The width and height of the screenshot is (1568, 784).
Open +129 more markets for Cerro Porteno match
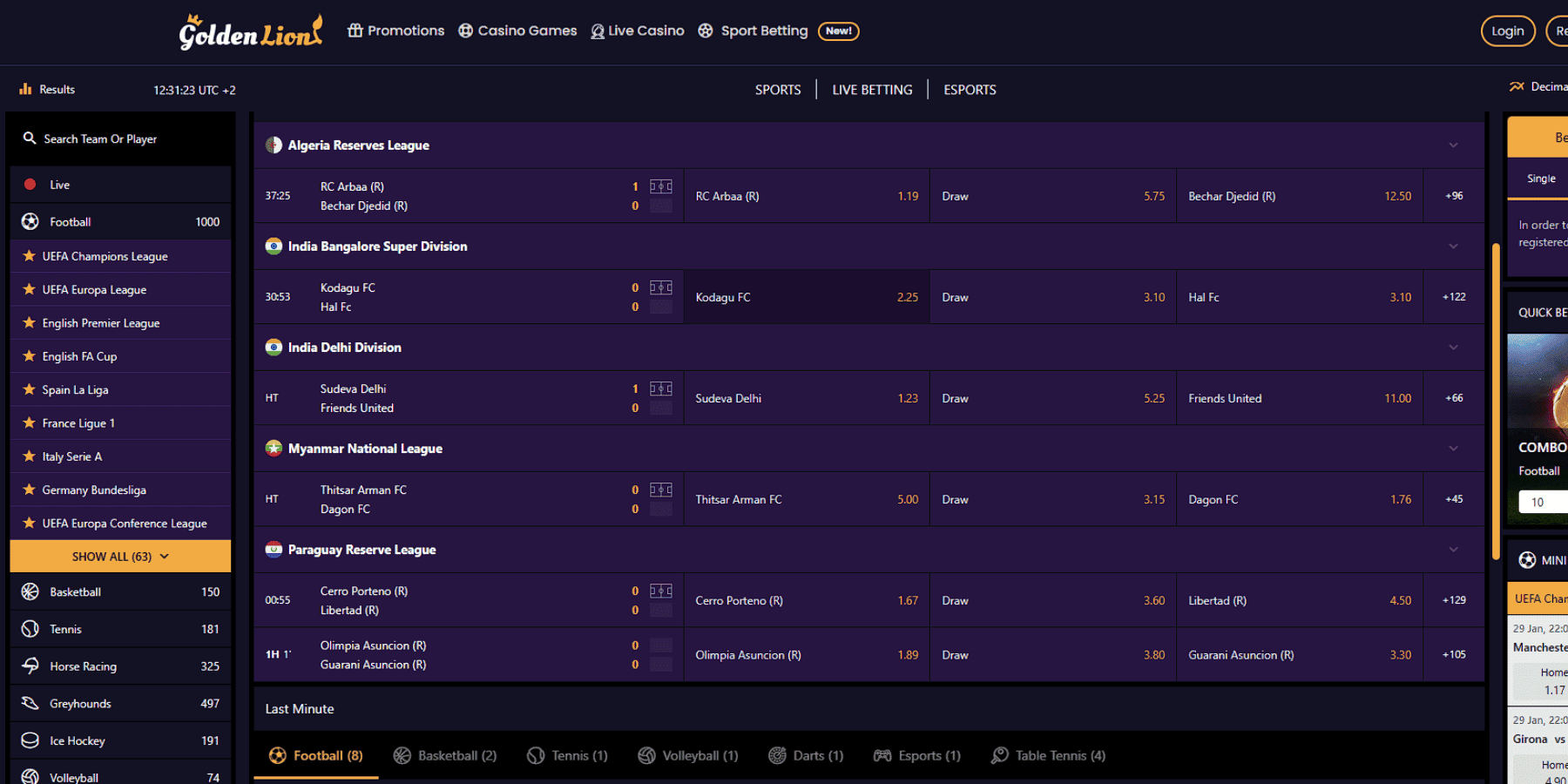coord(1454,600)
